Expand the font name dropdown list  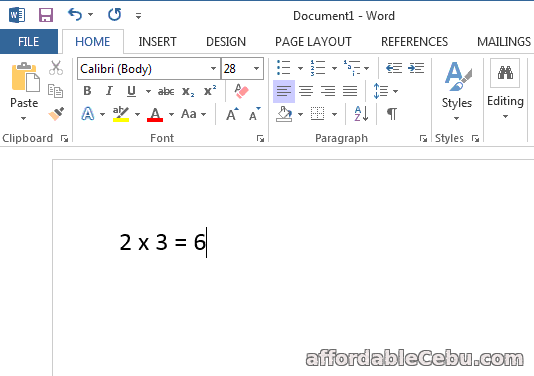point(214,68)
